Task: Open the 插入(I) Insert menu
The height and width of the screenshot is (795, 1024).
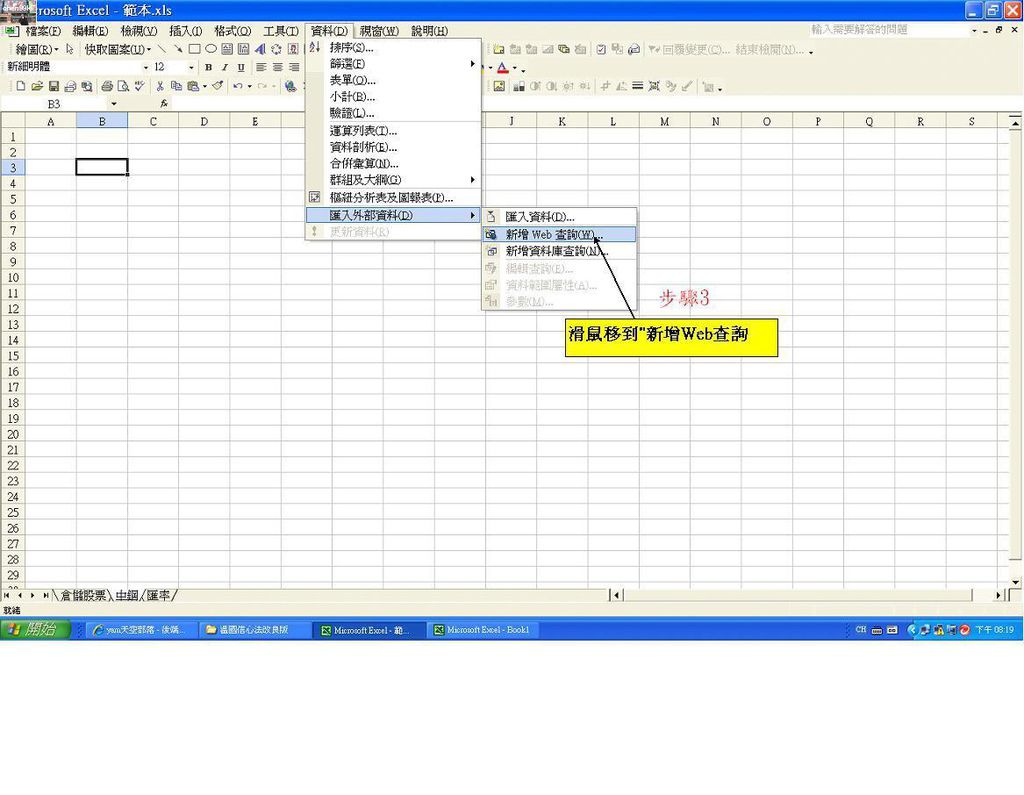Action: click(x=185, y=31)
